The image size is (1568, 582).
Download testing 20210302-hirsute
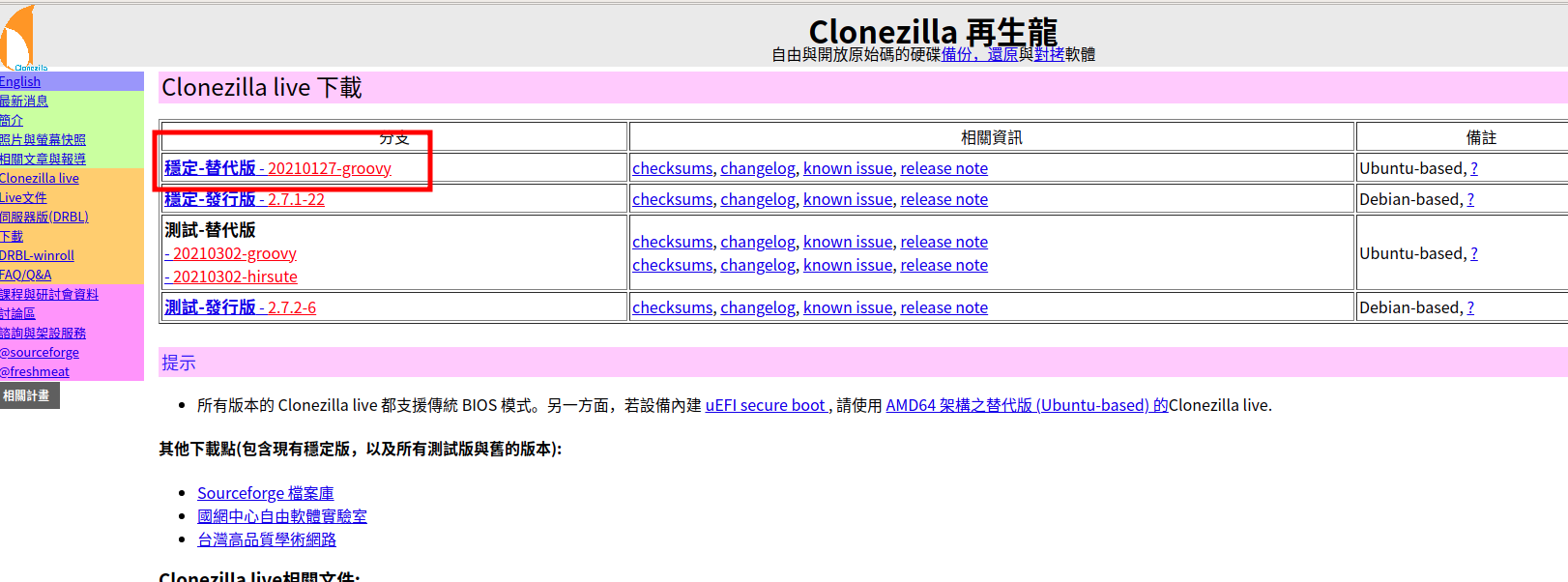tap(231, 276)
